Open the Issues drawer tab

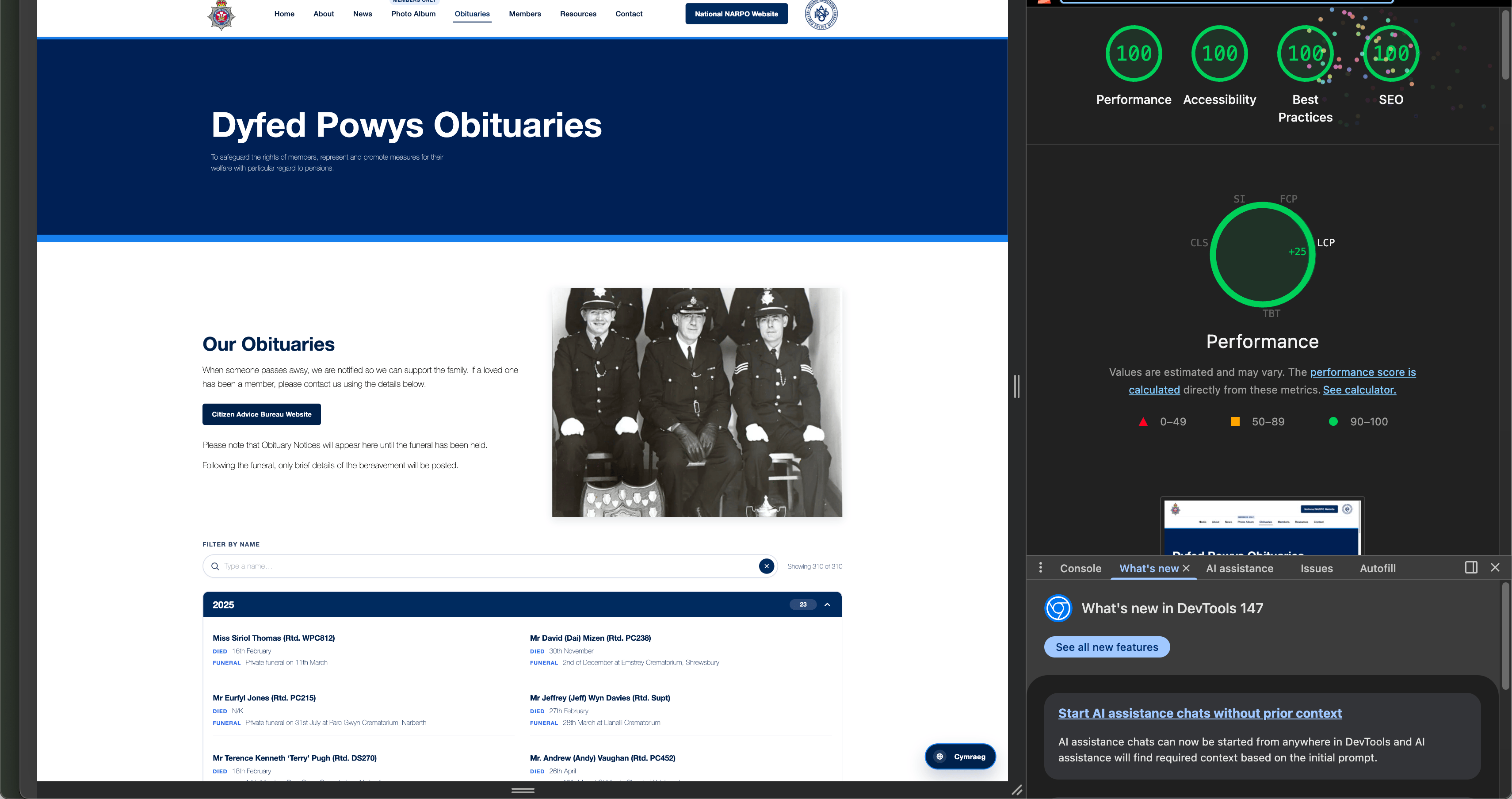[x=1316, y=568]
